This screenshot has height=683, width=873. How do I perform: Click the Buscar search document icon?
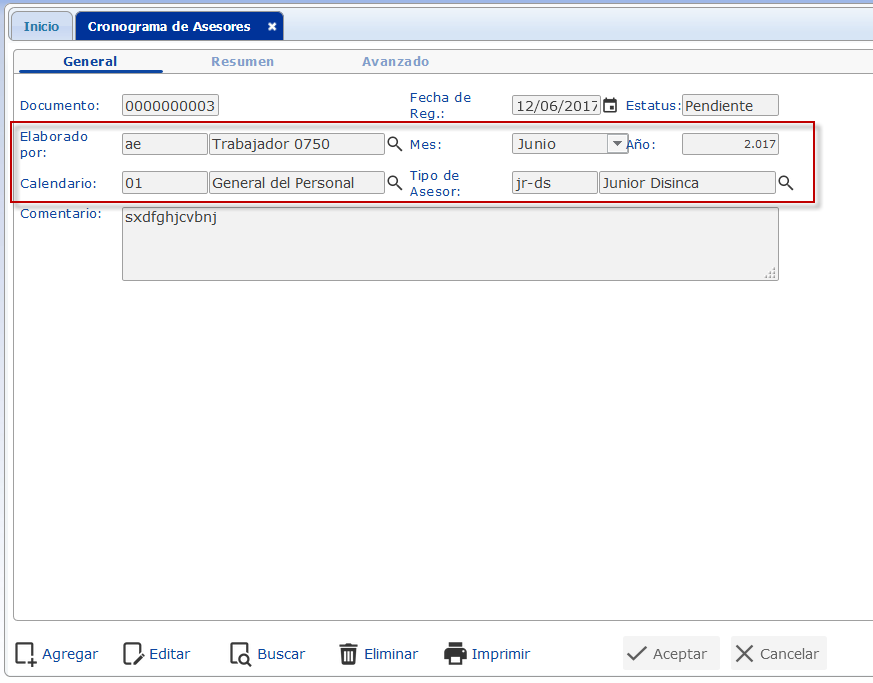click(240, 654)
